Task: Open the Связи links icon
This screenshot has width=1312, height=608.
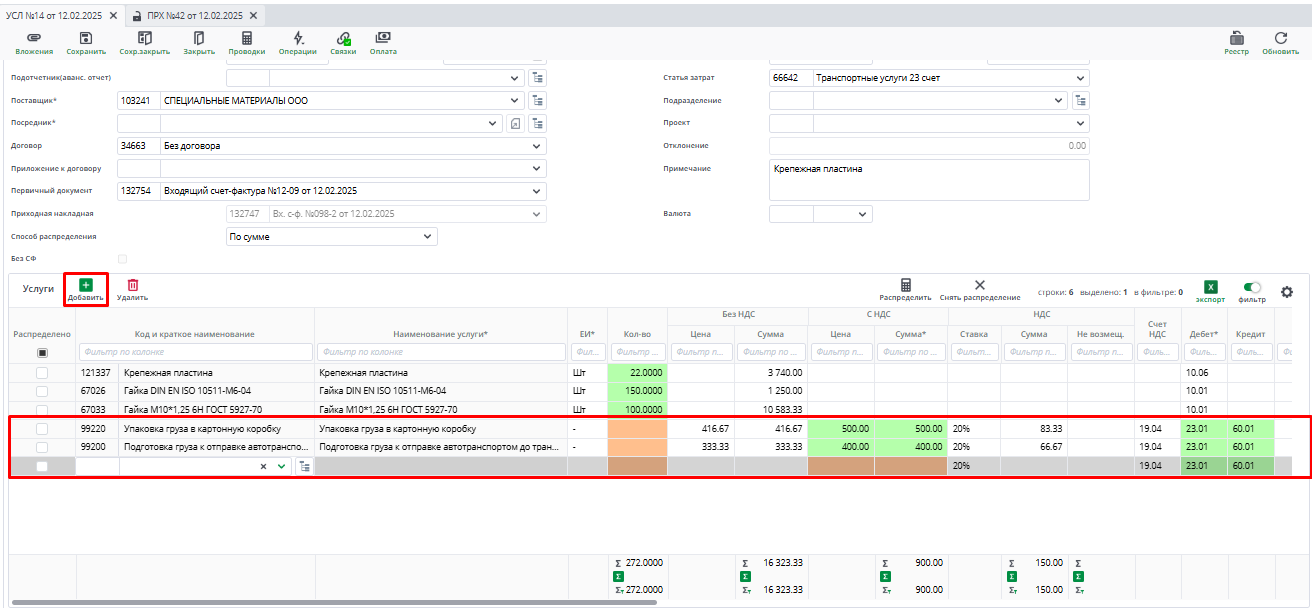Action: (343, 38)
